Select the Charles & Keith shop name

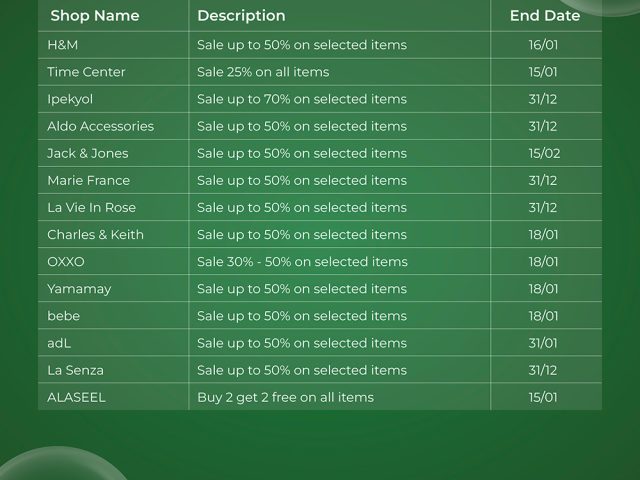click(x=95, y=234)
